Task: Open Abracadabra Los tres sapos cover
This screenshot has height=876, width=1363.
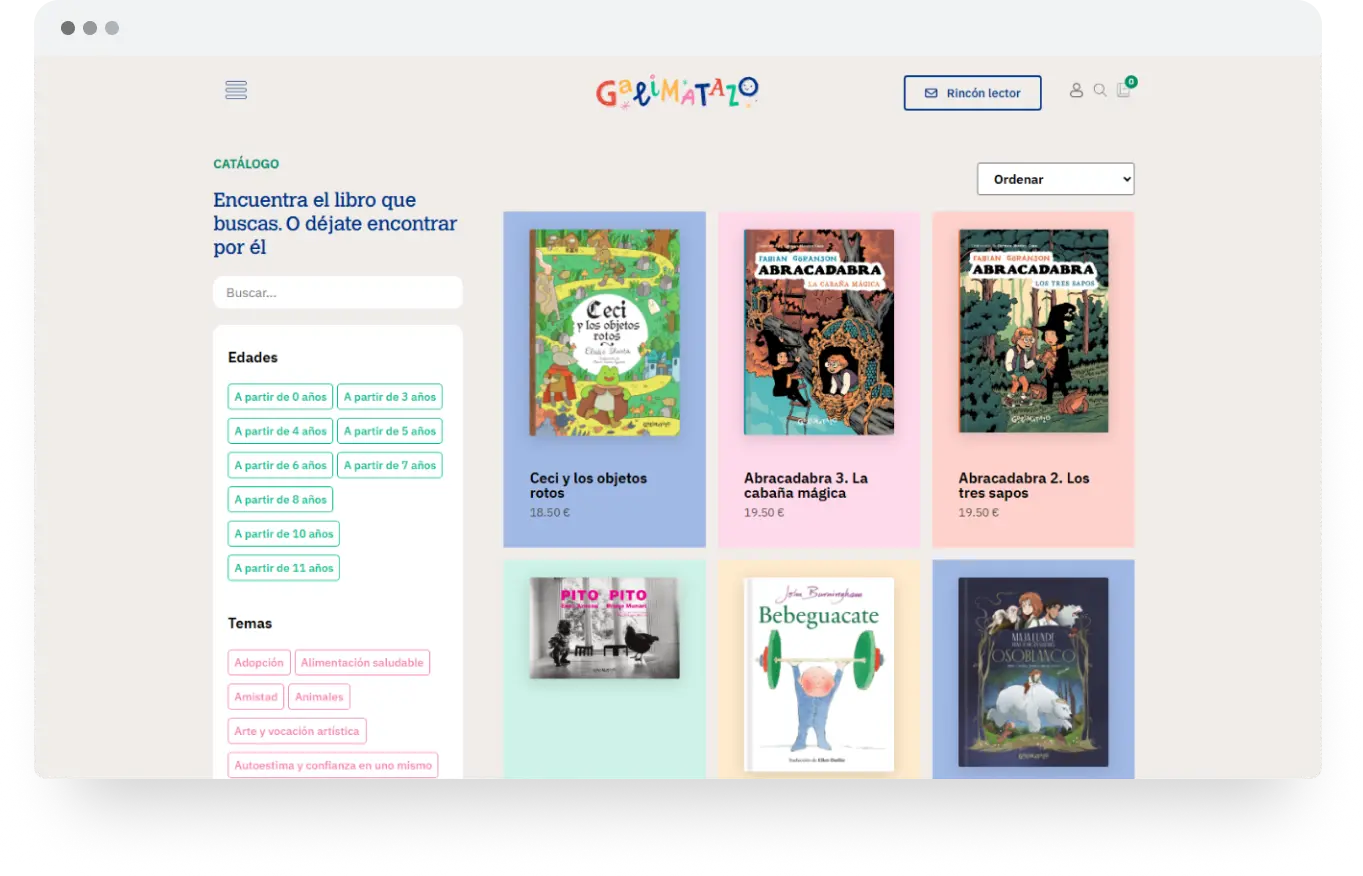Action: (1033, 331)
